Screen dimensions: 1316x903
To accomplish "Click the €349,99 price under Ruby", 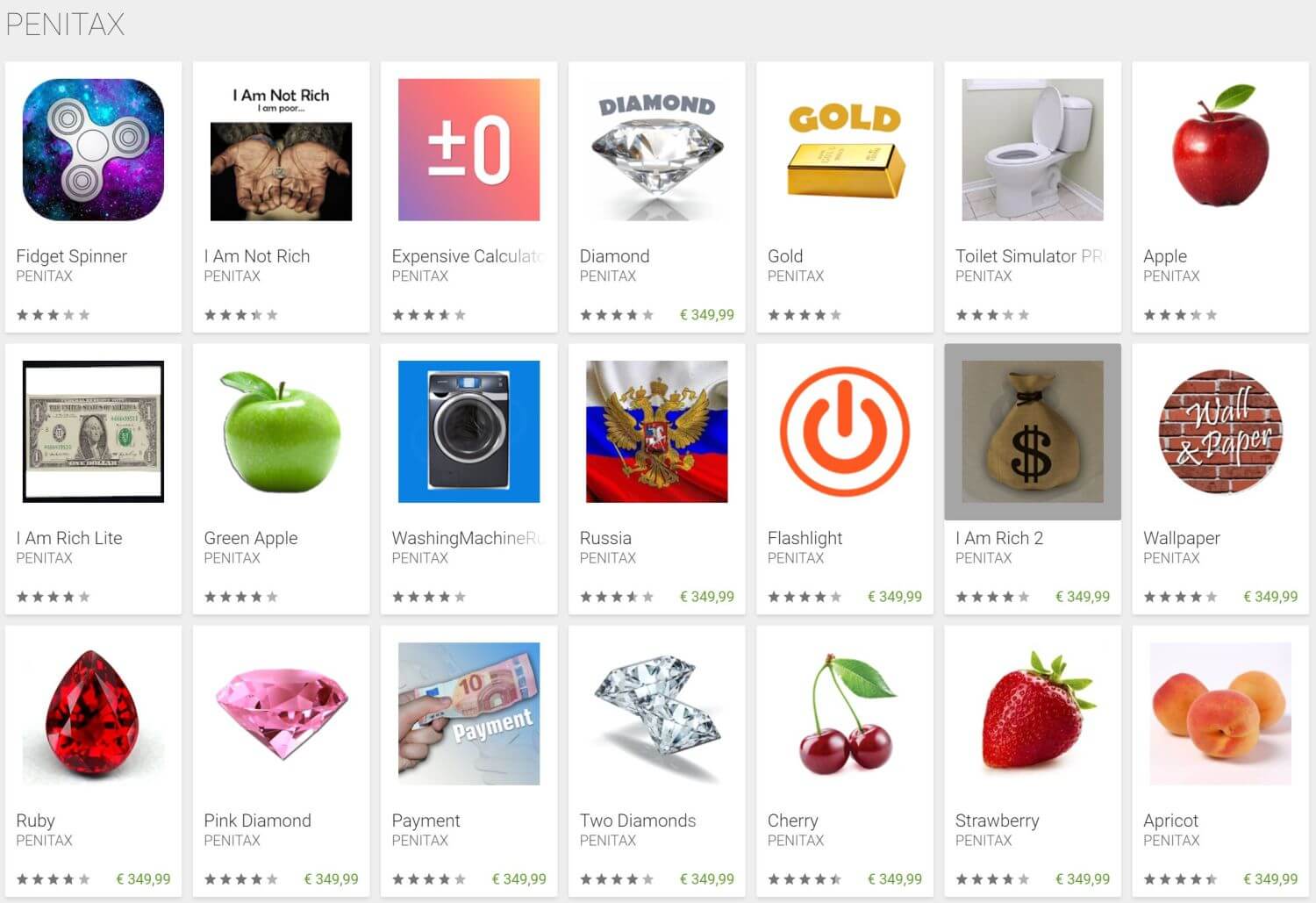I will point(144,879).
